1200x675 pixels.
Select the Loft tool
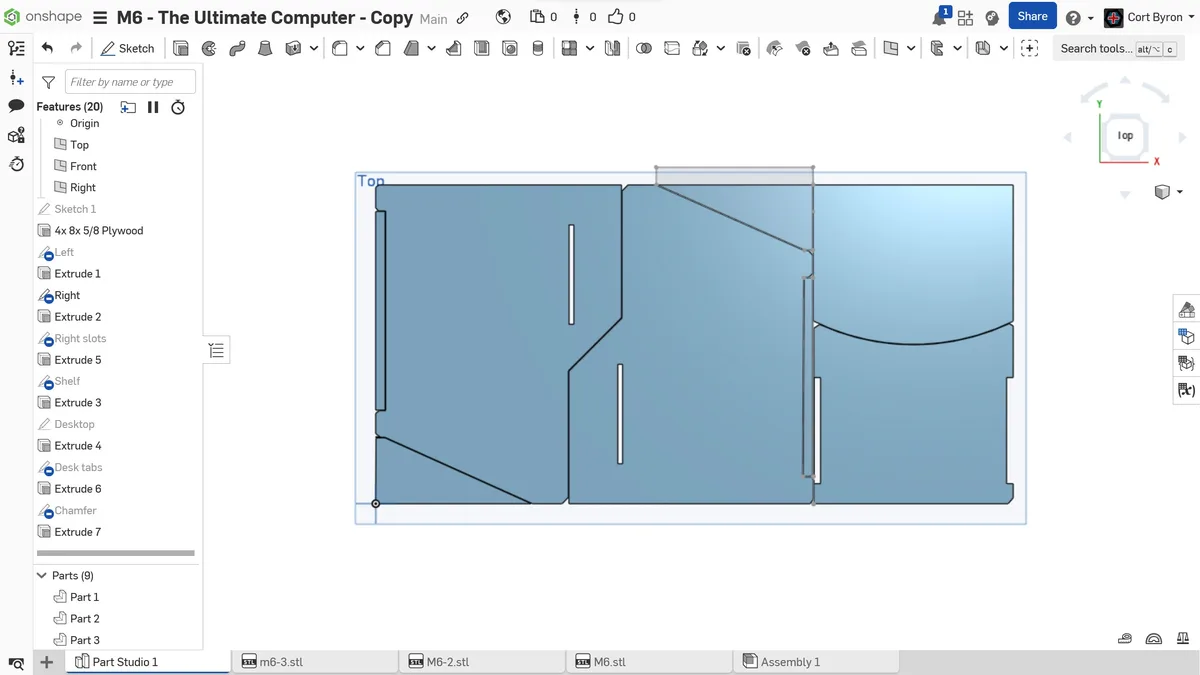[265, 48]
